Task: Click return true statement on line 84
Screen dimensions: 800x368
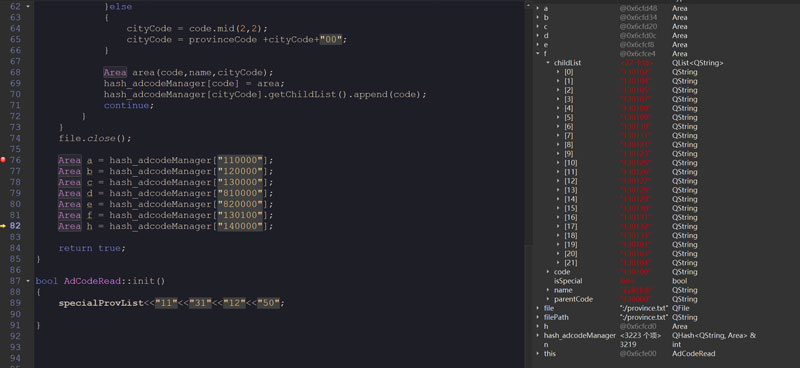Action: (92, 248)
